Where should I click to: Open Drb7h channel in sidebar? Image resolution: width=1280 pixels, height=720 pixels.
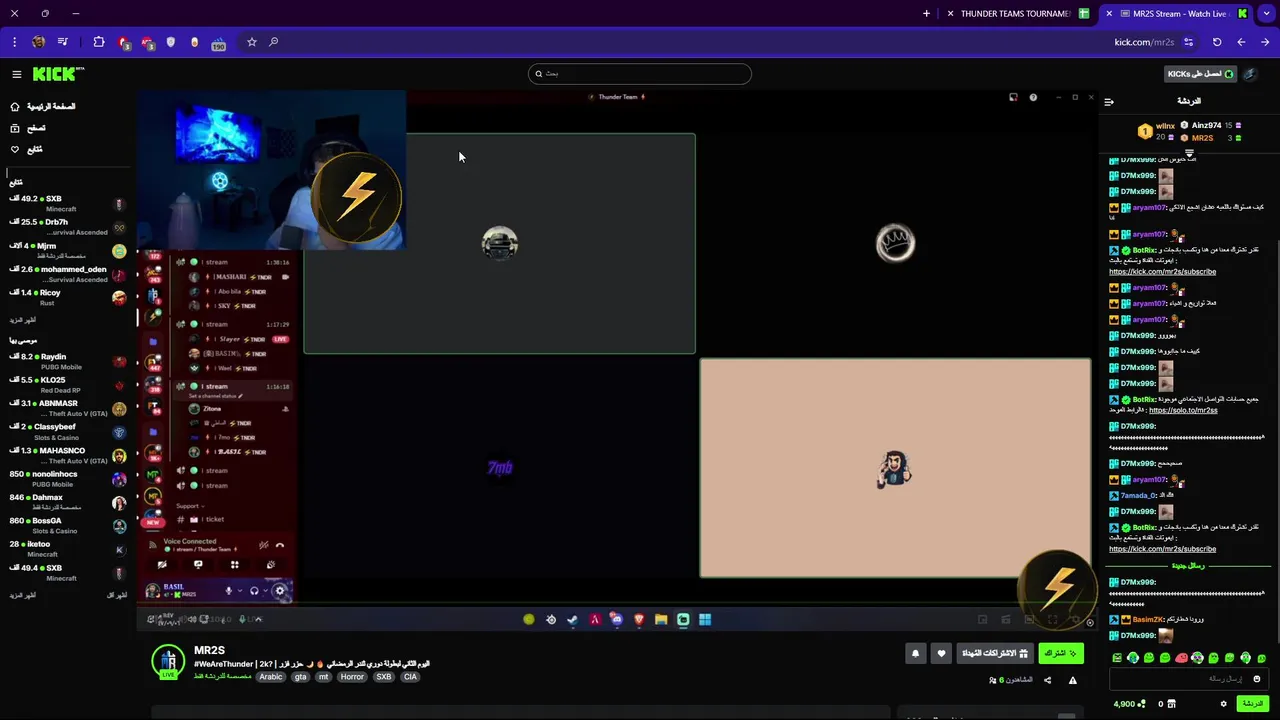[x=67, y=227]
